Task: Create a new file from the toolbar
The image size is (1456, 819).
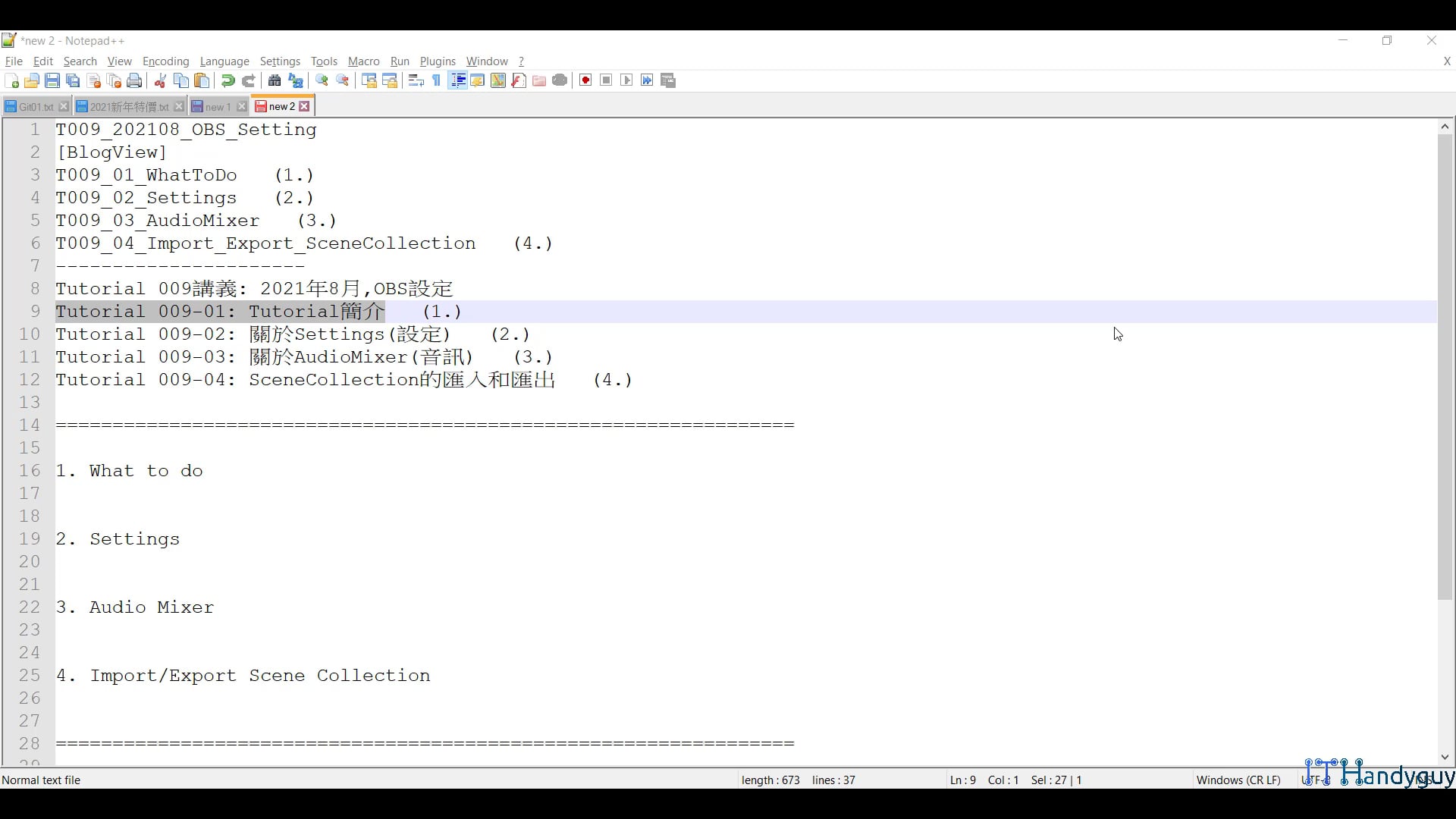Action: click(x=11, y=80)
